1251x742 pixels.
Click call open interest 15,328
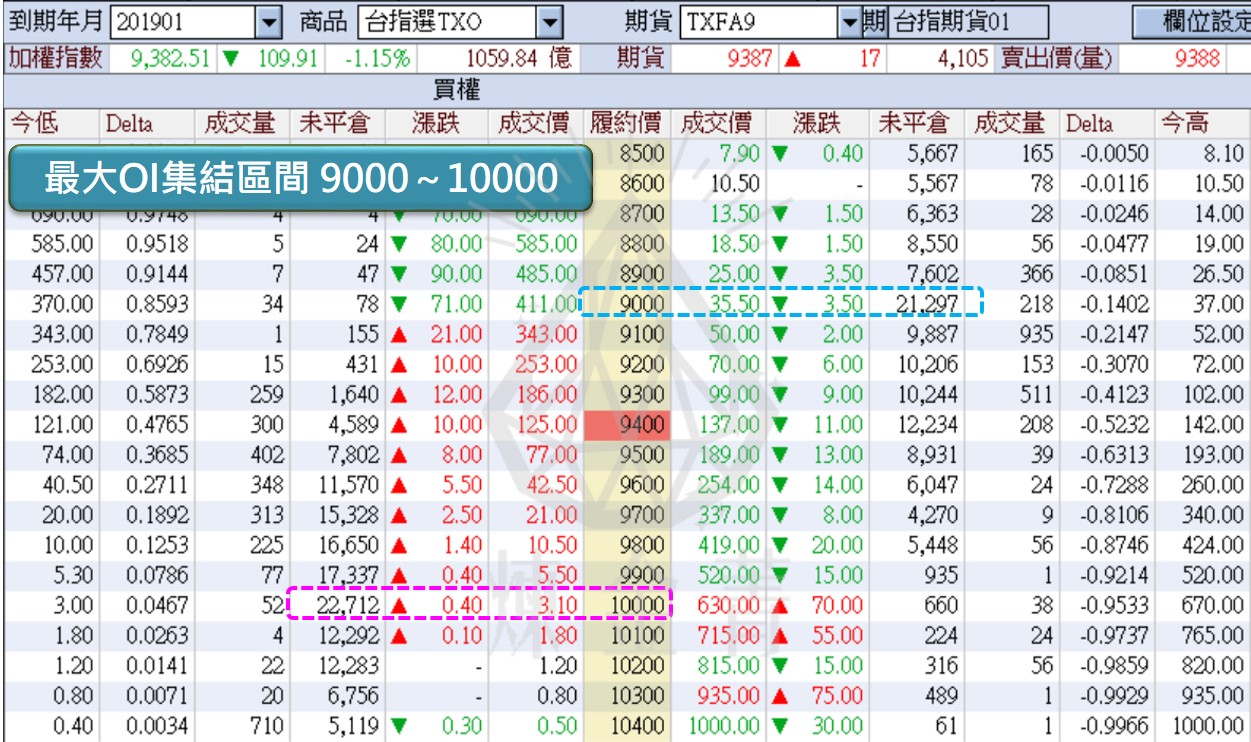coord(349,515)
